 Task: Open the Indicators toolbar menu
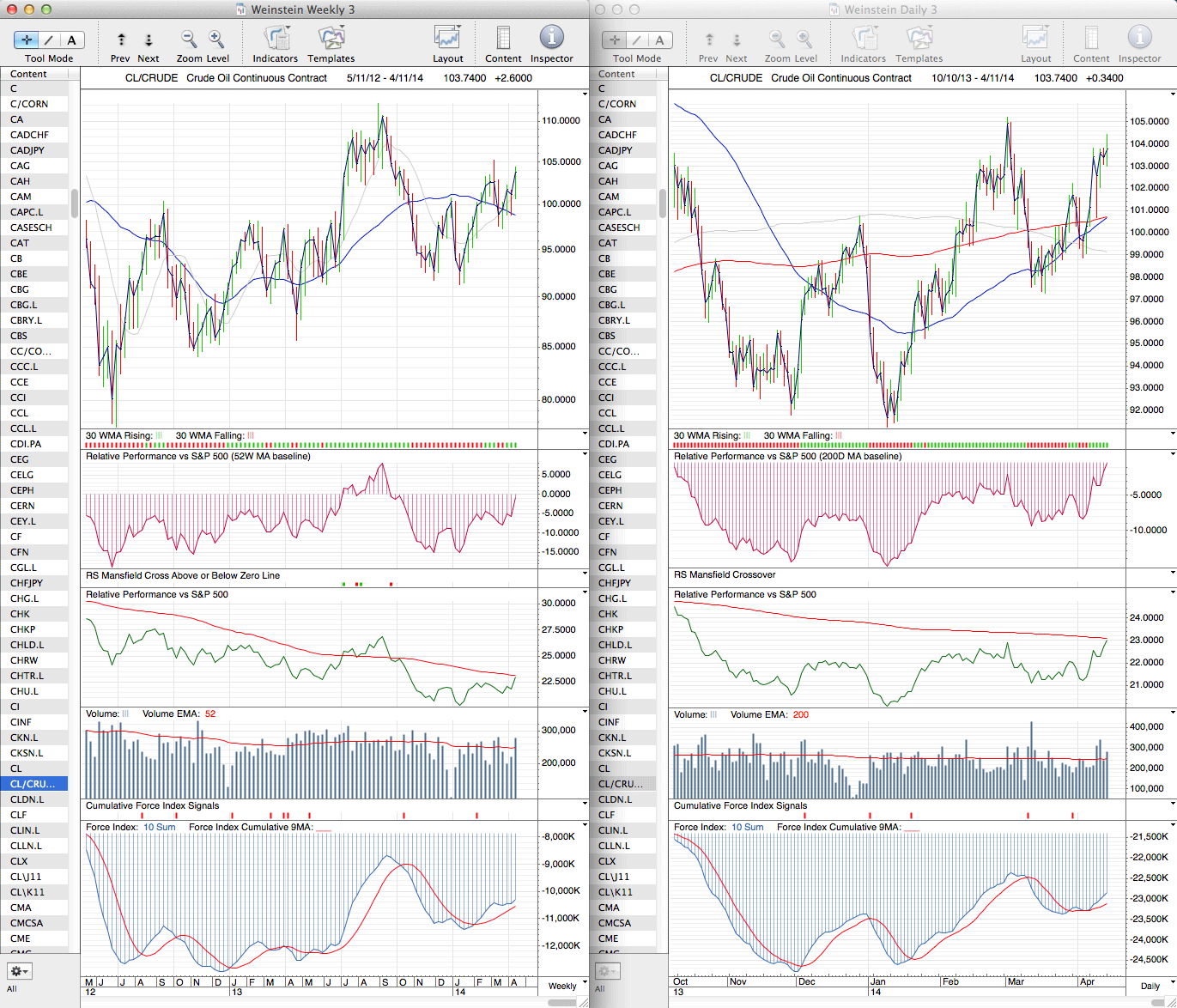(276, 39)
